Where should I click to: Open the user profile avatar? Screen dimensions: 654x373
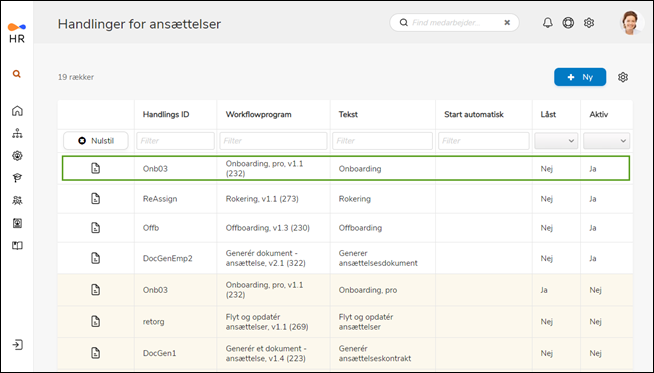(x=630, y=23)
